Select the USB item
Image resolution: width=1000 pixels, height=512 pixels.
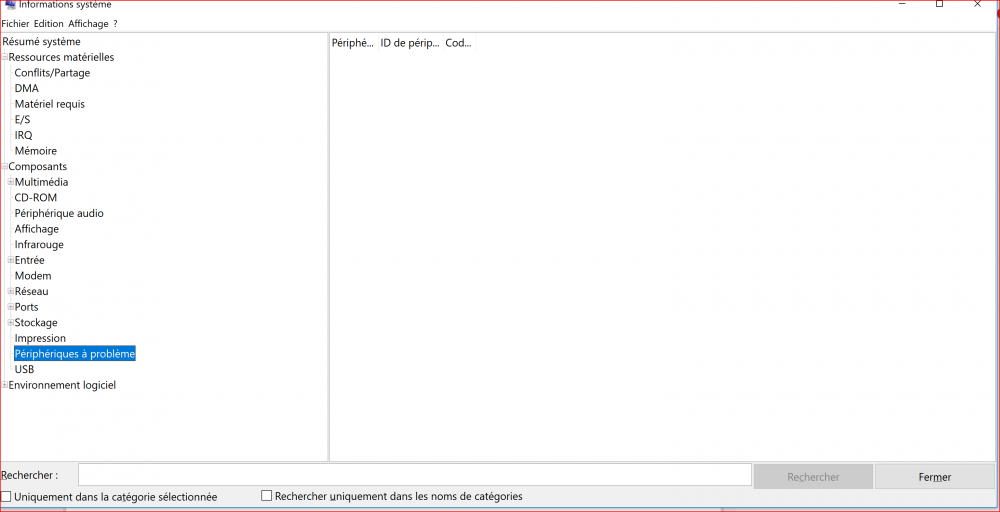(x=24, y=370)
